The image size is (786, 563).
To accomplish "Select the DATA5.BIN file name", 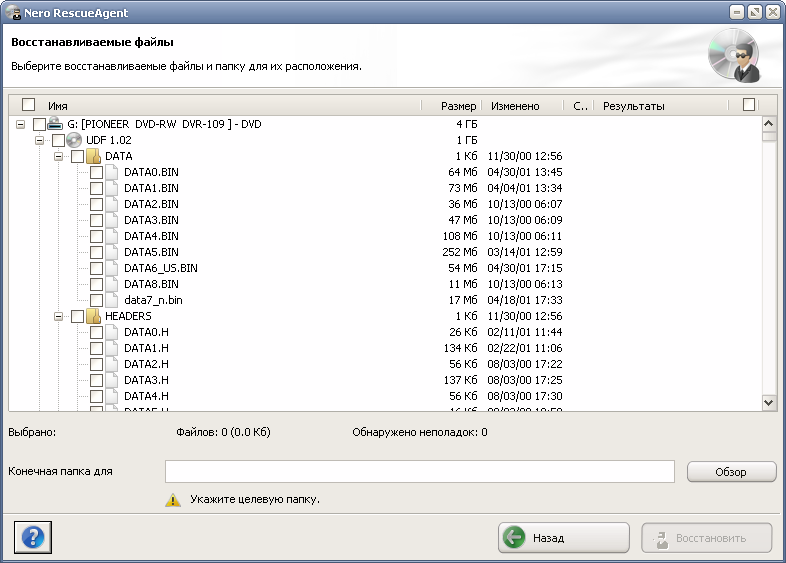I will point(151,252).
